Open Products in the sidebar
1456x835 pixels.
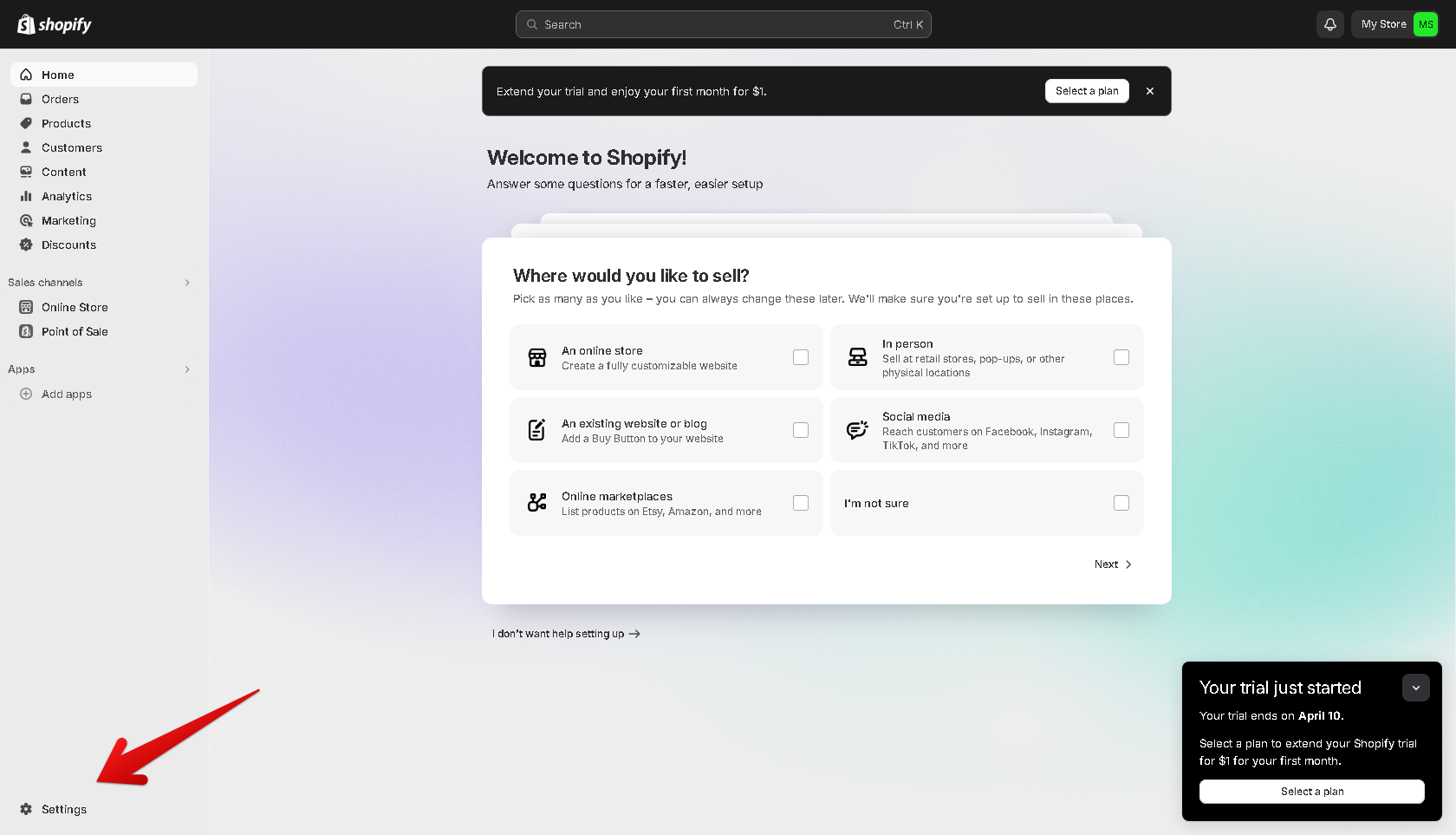pos(104,123)
